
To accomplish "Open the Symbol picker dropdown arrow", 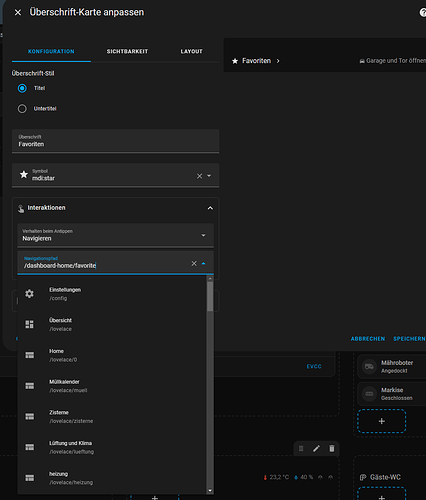I will [x=209, y=176].
